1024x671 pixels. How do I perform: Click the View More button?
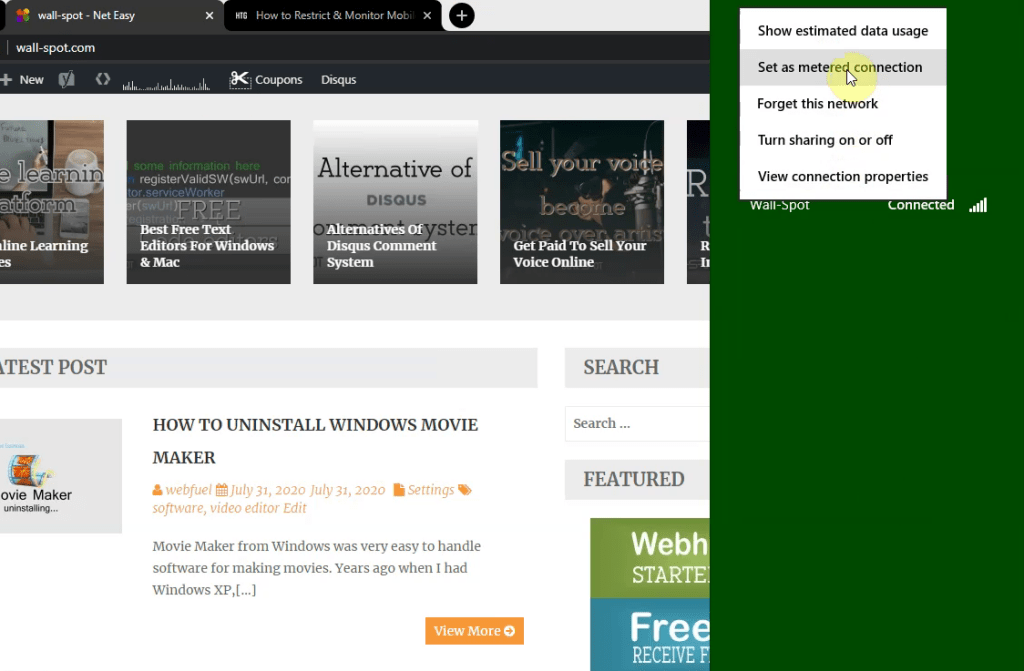474,631
